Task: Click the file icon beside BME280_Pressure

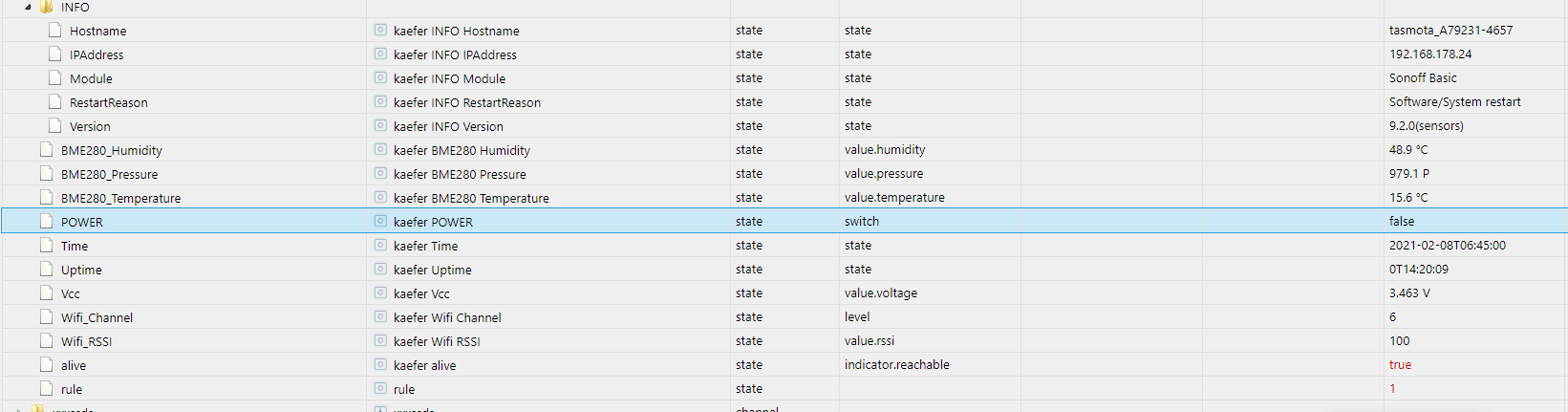Action: (47, 174)
